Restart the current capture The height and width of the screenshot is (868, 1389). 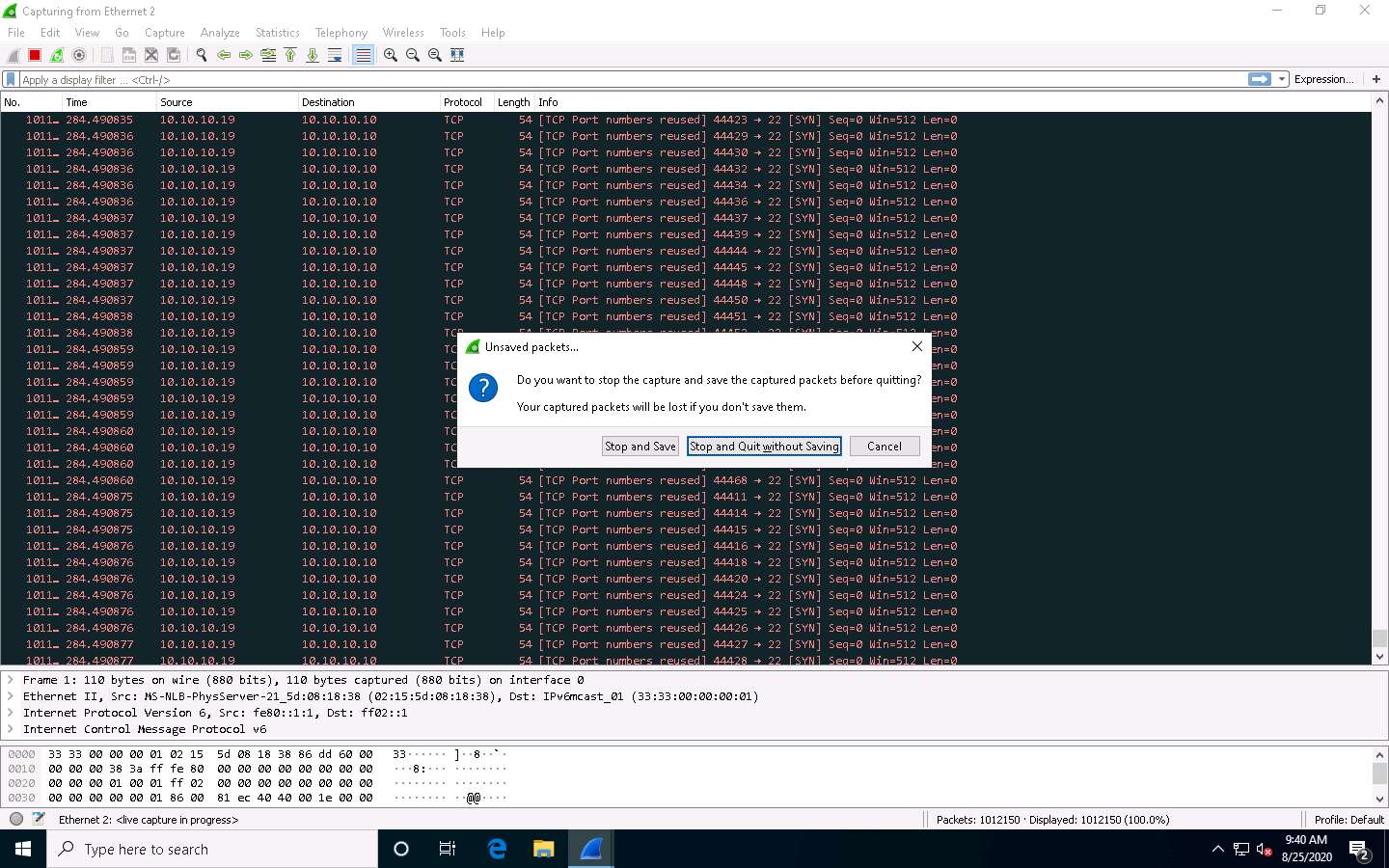[57, 55]
